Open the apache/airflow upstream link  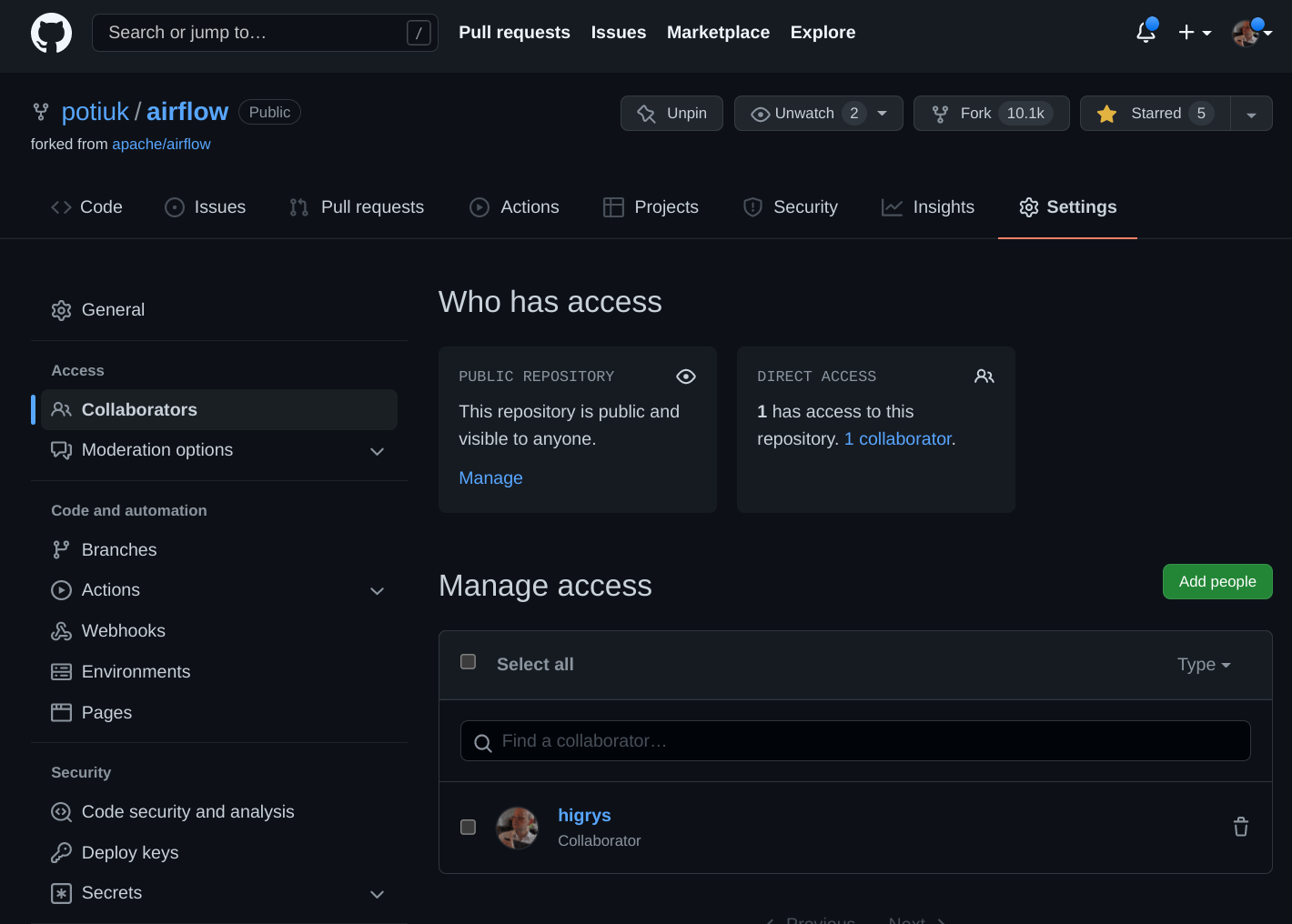click(161, 144)
